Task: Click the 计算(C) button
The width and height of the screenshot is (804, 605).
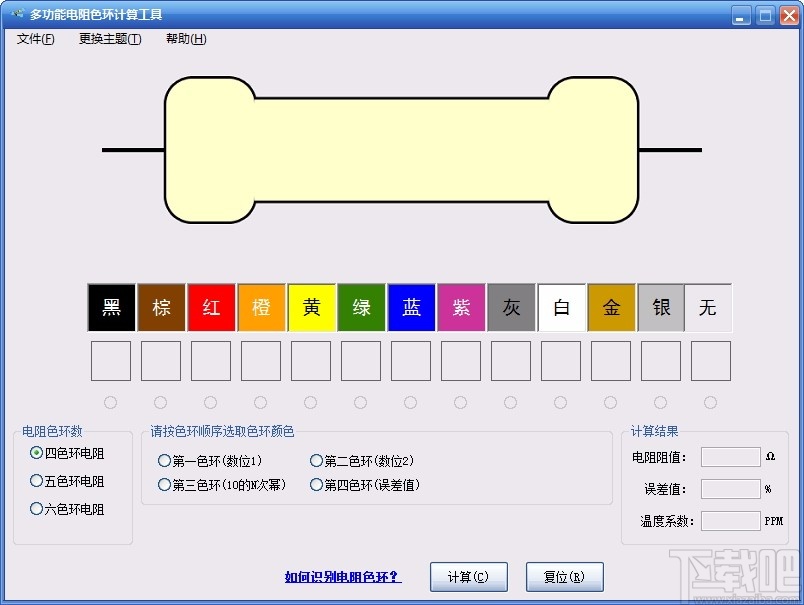Action: [468, 577]
